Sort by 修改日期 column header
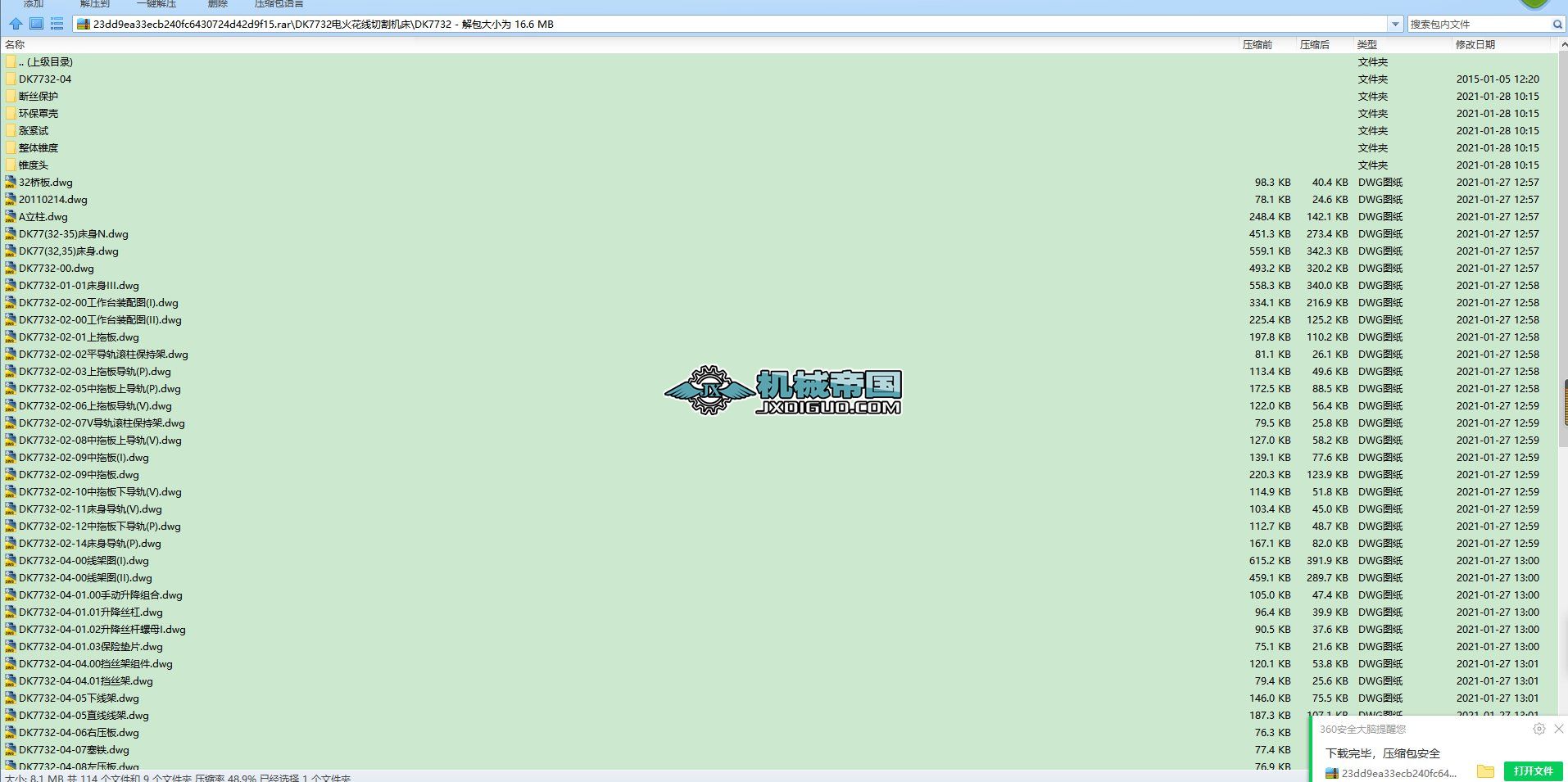Screen dimensions: 1568x782 [x=1475, y=45]
